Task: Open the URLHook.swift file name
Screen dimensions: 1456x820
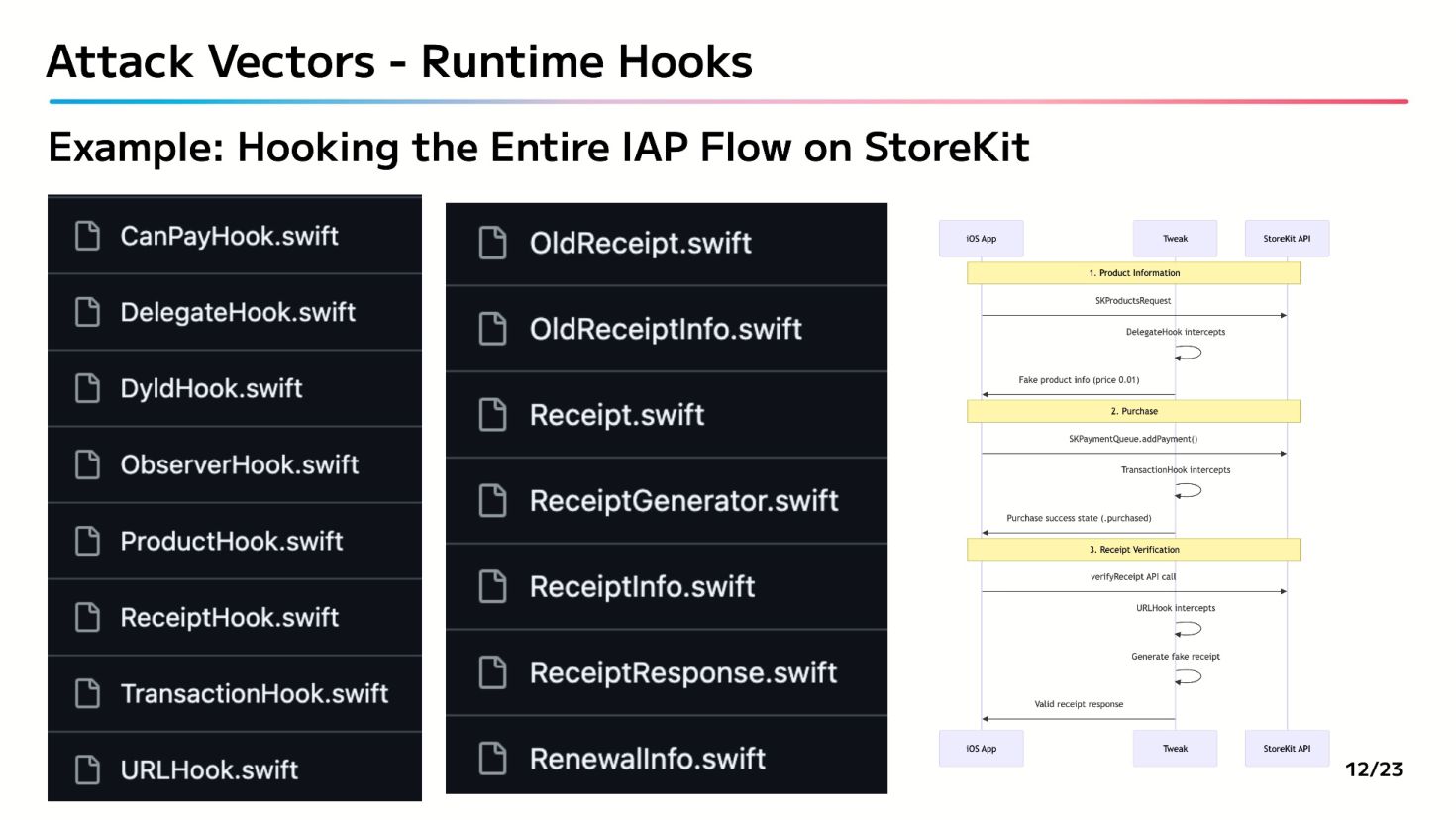Action: (209, 769)
